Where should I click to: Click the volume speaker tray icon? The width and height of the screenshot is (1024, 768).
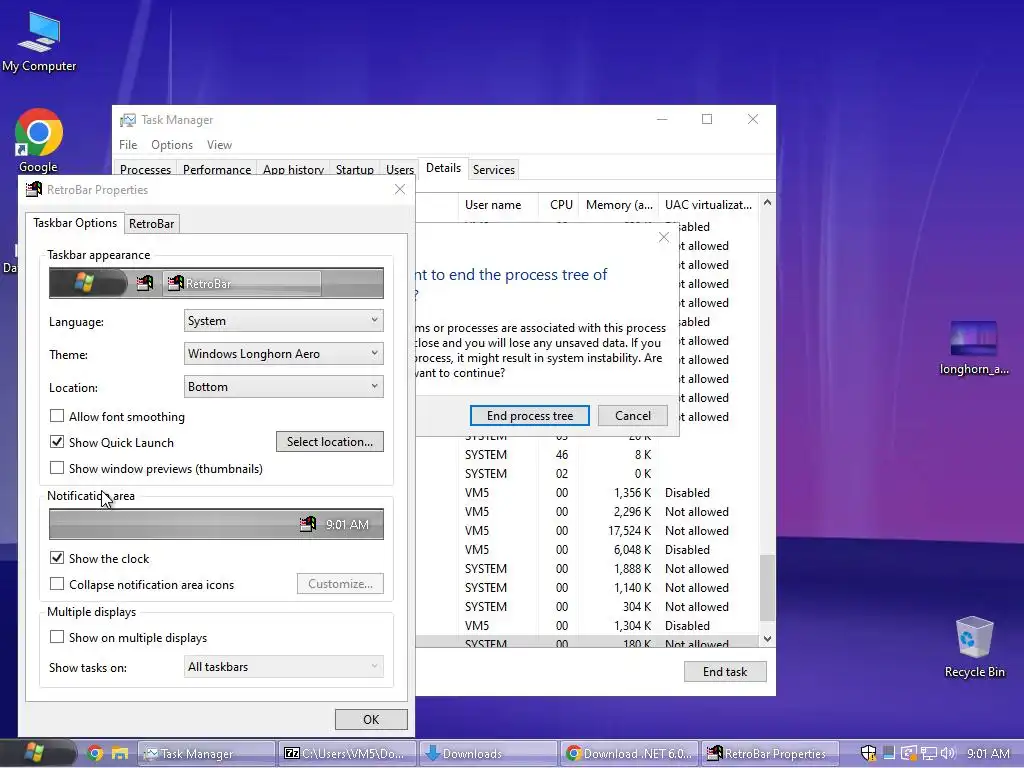click(x=948, y=754)
